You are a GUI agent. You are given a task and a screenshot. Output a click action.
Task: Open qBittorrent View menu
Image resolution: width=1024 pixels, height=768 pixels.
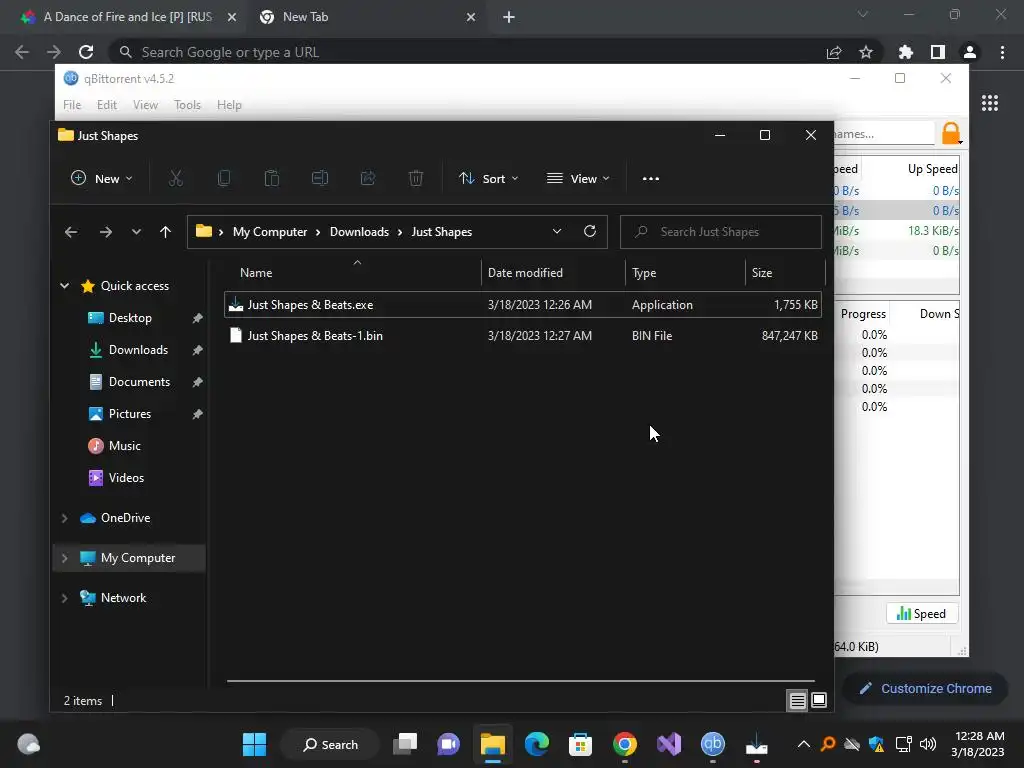click(145, 105)
